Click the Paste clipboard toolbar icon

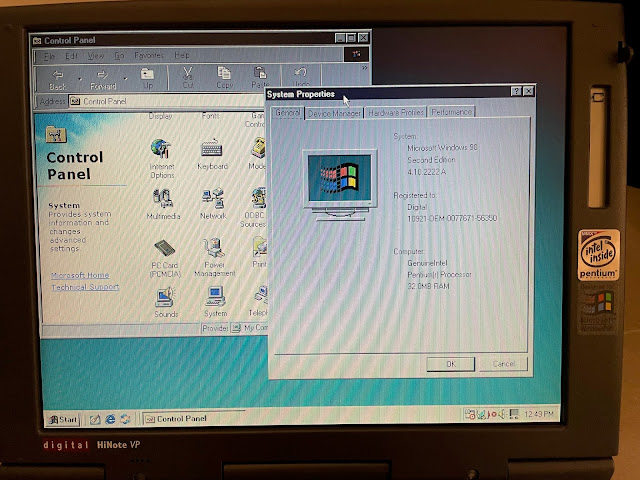click(x=260, y=77)
